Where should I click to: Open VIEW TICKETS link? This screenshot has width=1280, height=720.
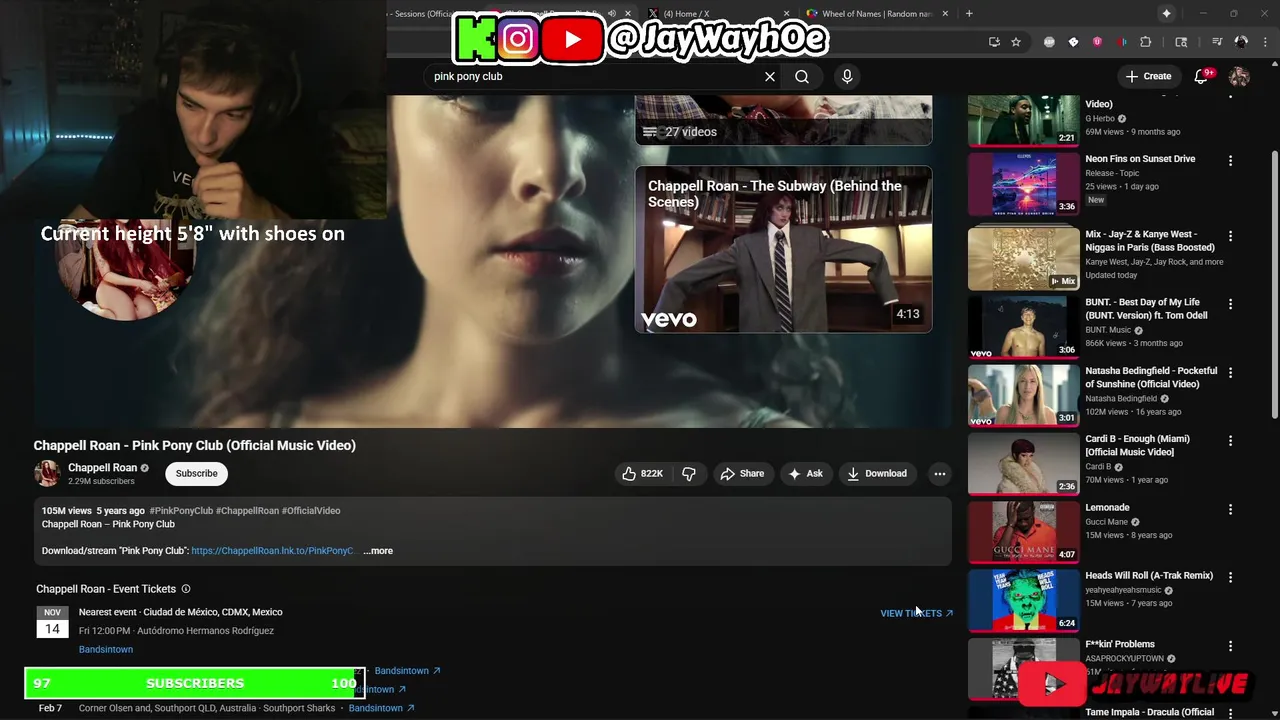tap(917, 613)
